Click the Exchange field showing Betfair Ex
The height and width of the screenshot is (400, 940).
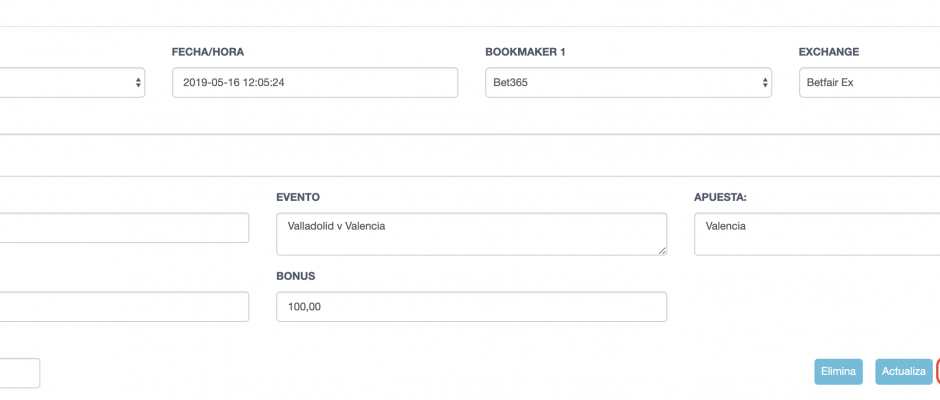point(869,83)
